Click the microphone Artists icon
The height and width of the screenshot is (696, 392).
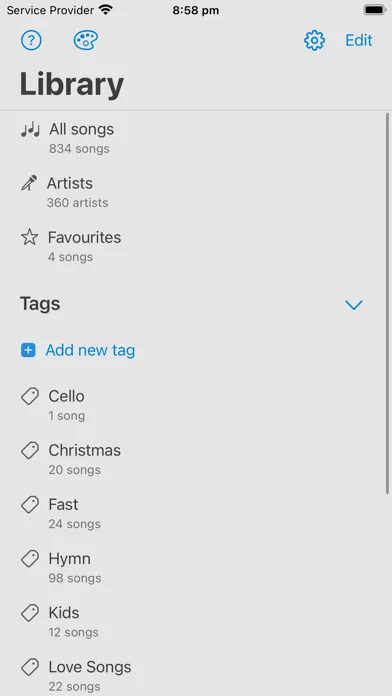(x=29, y=183)
